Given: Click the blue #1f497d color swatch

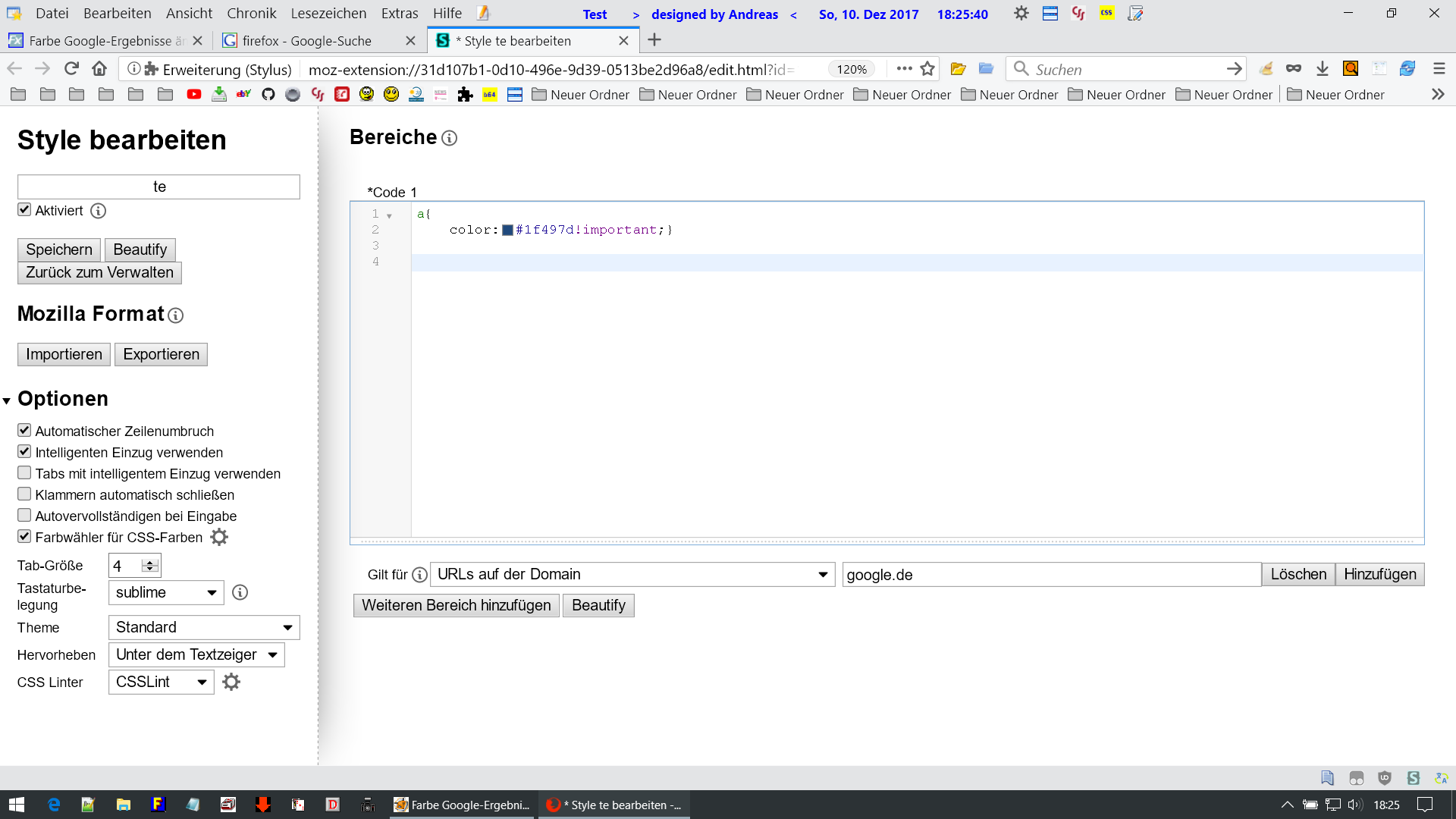Looking at the screenshot, I should 507,230.
